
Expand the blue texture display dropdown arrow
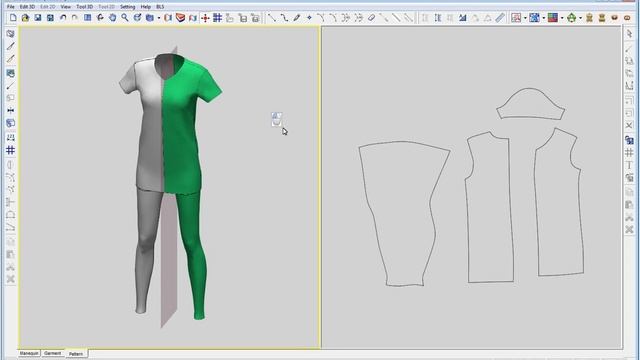[543, 18]
